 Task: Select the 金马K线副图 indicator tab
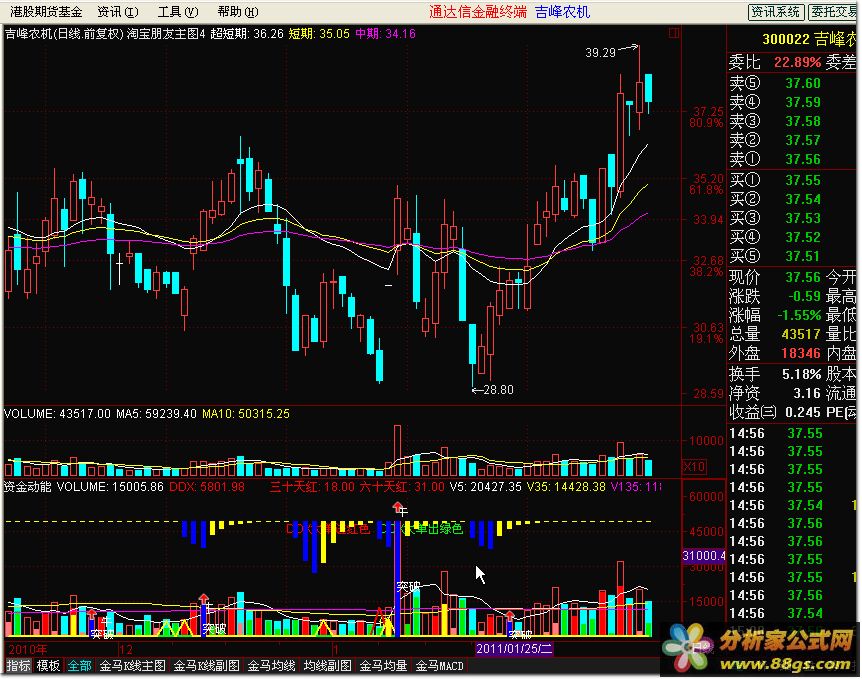[x=206, y=666]
